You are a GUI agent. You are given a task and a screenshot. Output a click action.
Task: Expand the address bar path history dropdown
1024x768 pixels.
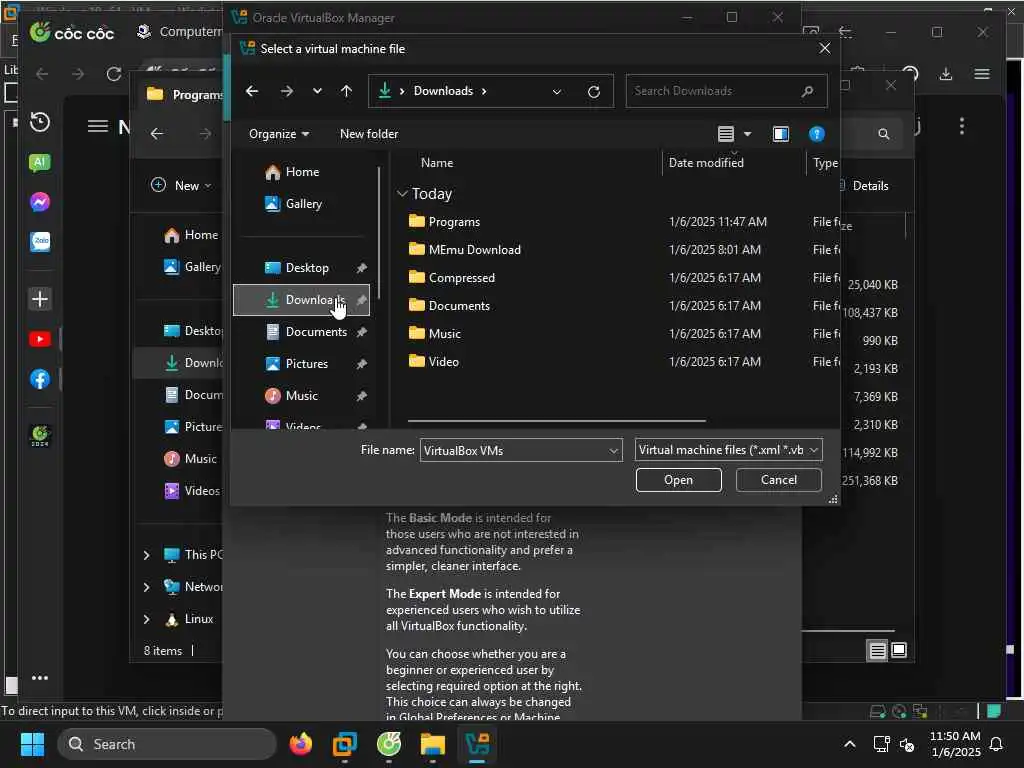(556, 91)
